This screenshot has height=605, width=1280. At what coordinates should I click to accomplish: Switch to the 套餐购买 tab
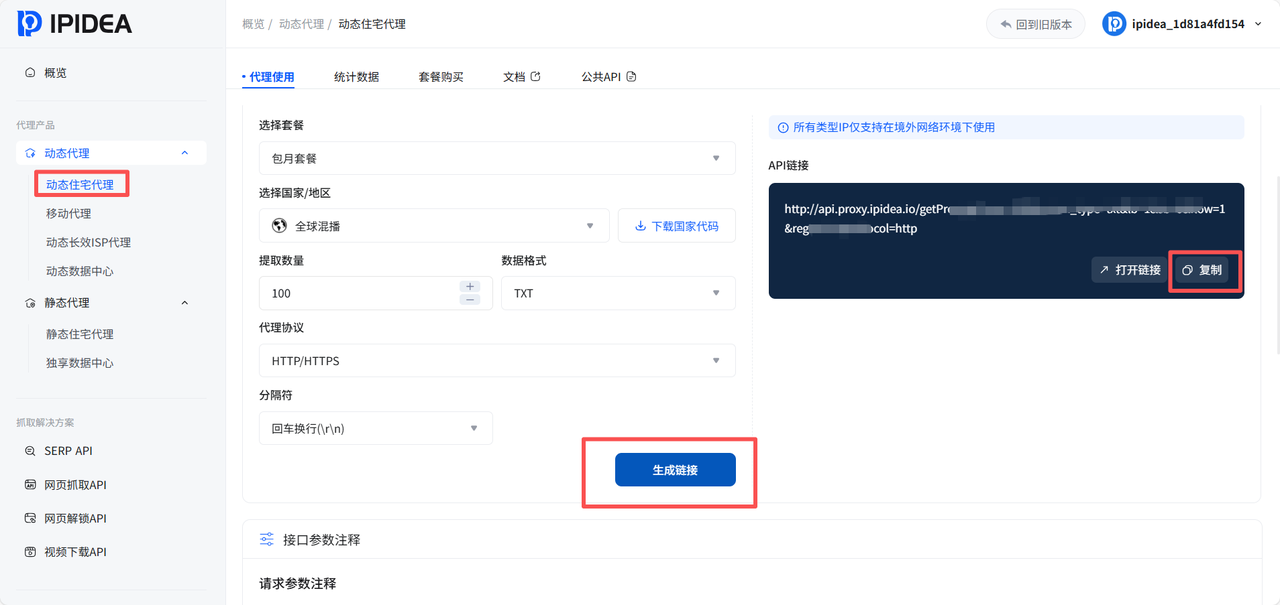click(x=441, y=77)
